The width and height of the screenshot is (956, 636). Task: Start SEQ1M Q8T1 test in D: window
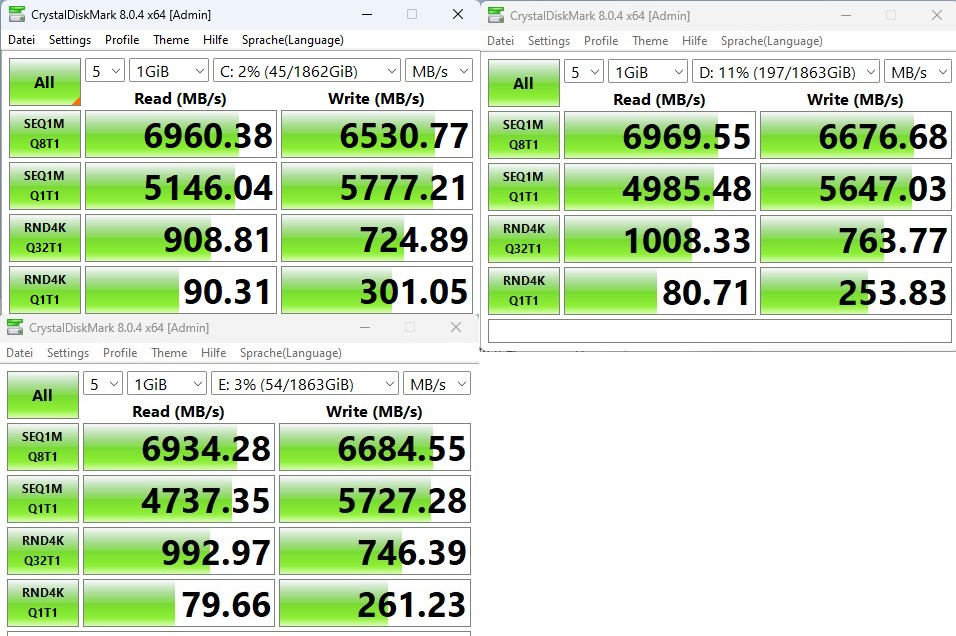tap(524, 135)
